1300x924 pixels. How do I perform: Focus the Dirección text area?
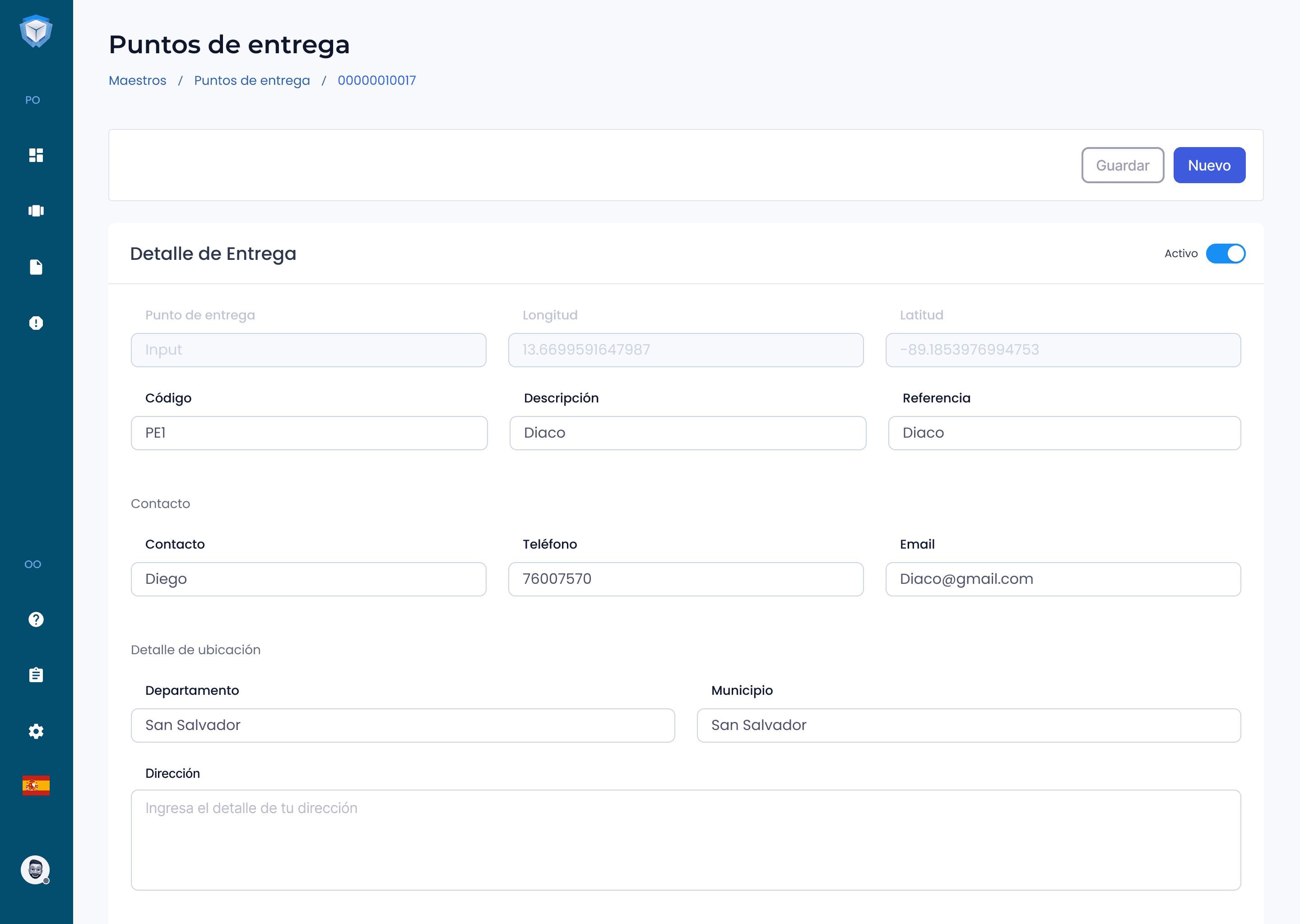click(x=685, y=839)
